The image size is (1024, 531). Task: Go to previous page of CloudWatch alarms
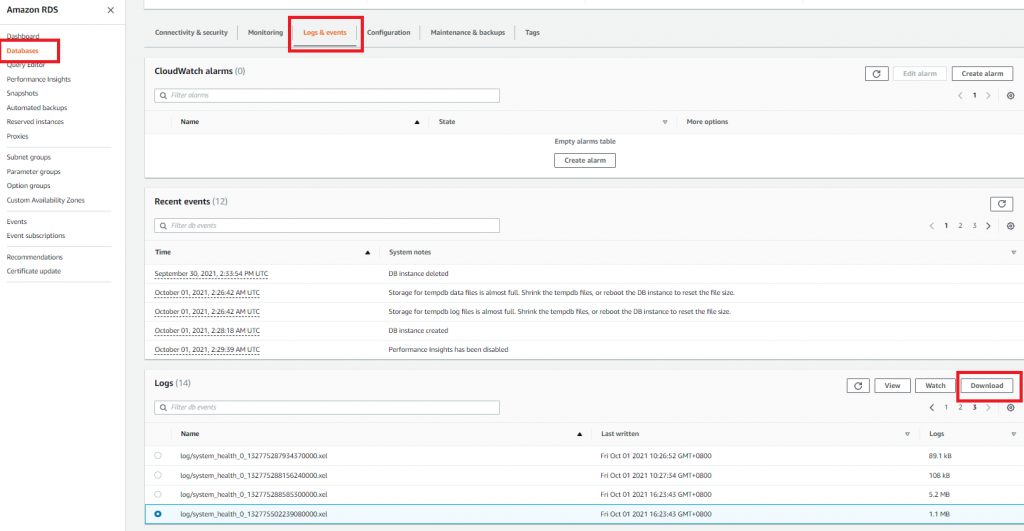click(x=960, y=95)
